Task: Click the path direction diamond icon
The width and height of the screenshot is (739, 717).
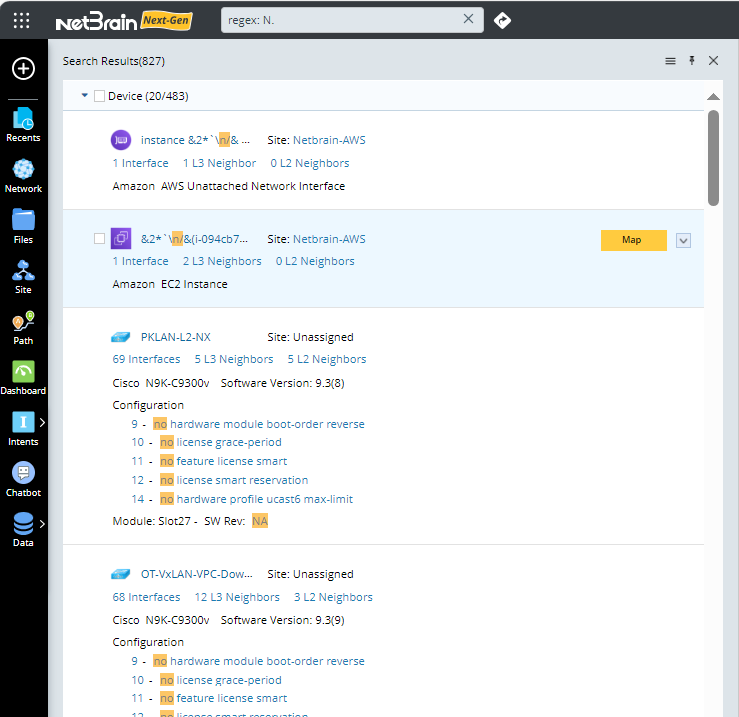Action: [502, 20]
